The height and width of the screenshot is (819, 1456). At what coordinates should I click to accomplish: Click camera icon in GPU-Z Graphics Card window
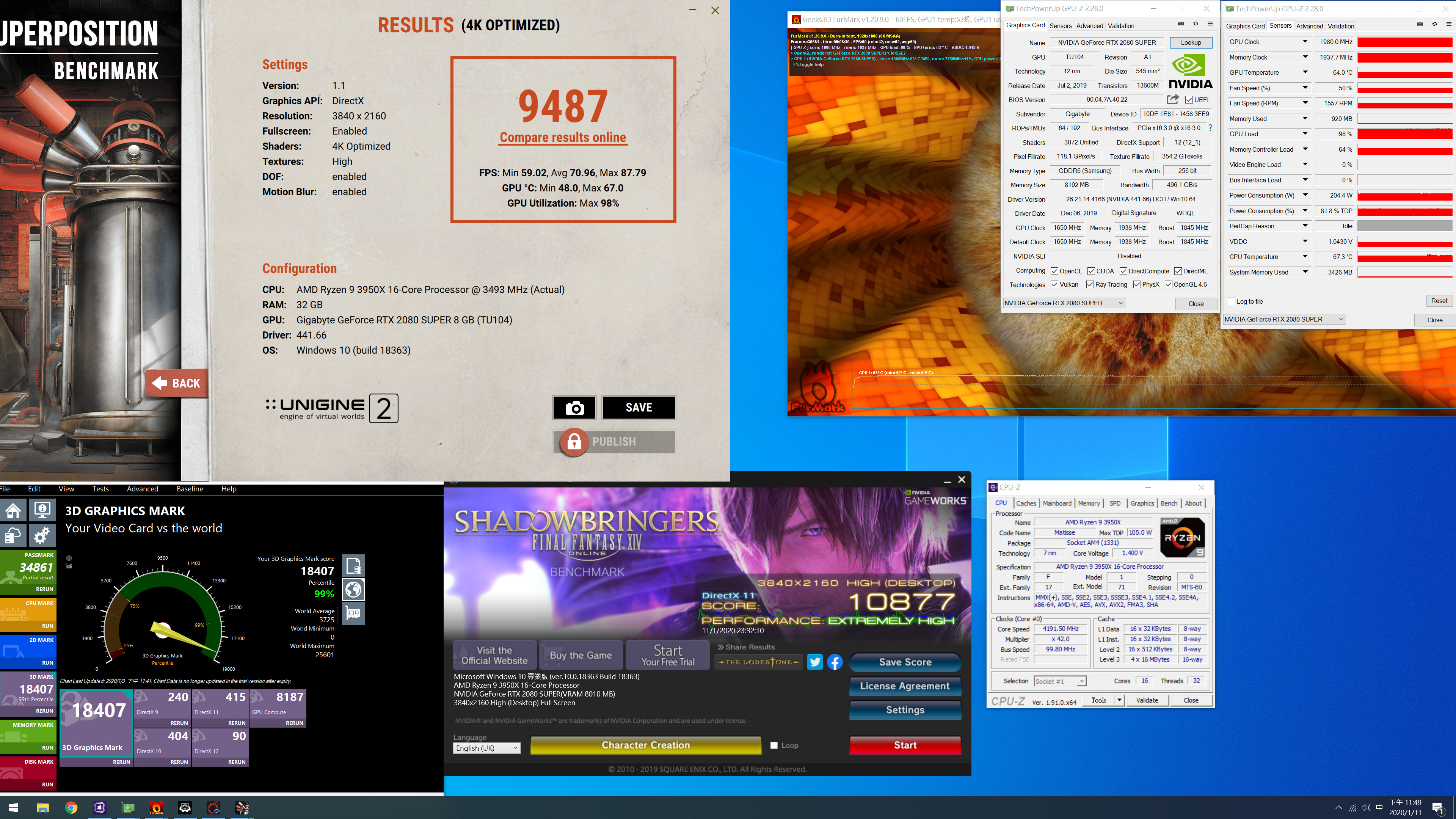point(1181,24)
